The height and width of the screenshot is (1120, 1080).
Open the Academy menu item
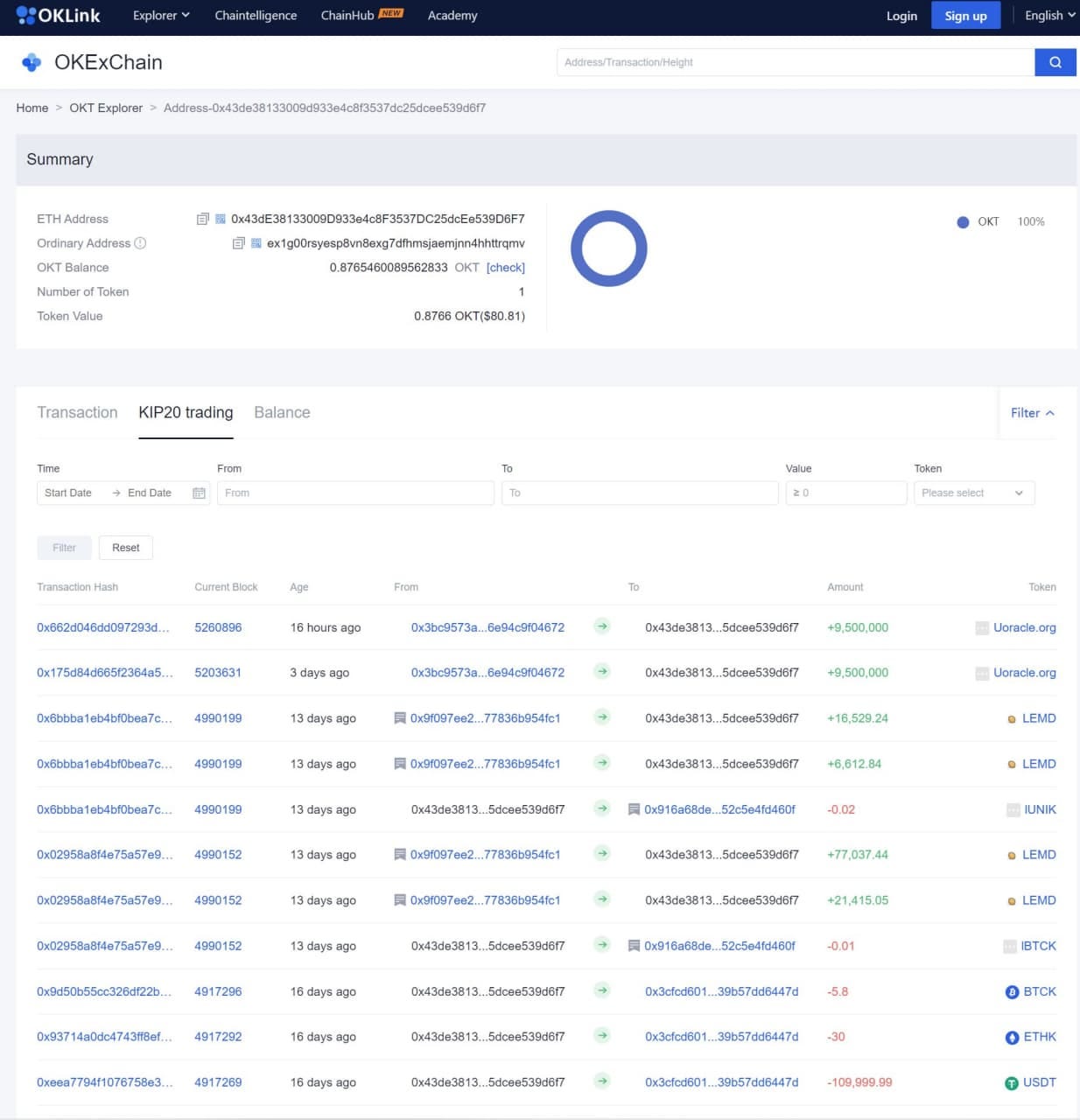tap(452, 15)
